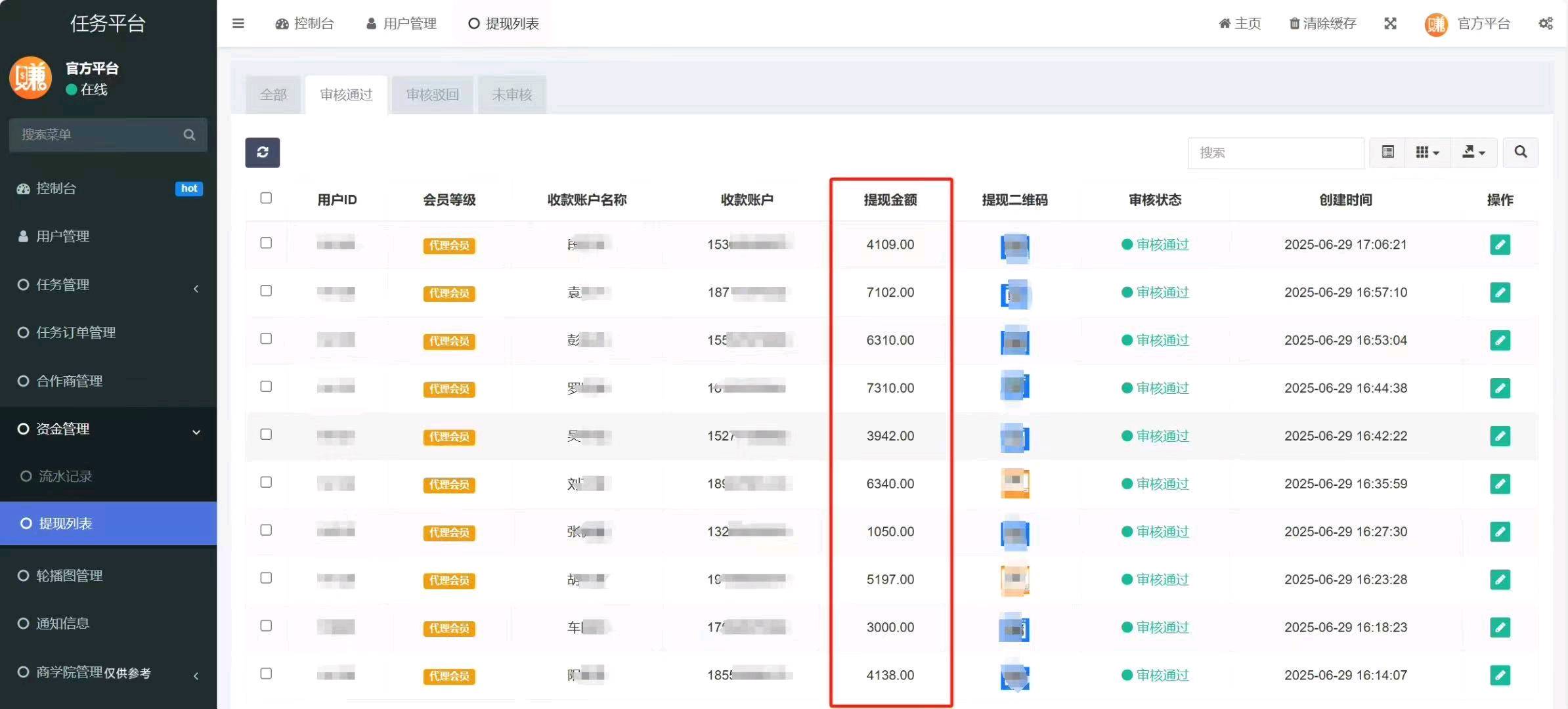Go to 主页 link
The height and width of the screenshot is (709, 1568).
1240,24
